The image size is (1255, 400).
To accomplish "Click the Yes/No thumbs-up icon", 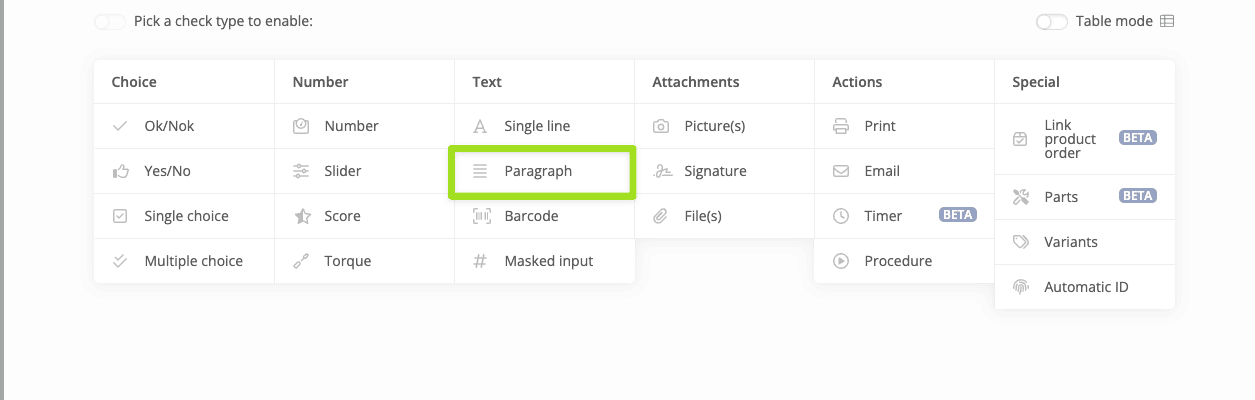I will (121, 171).
